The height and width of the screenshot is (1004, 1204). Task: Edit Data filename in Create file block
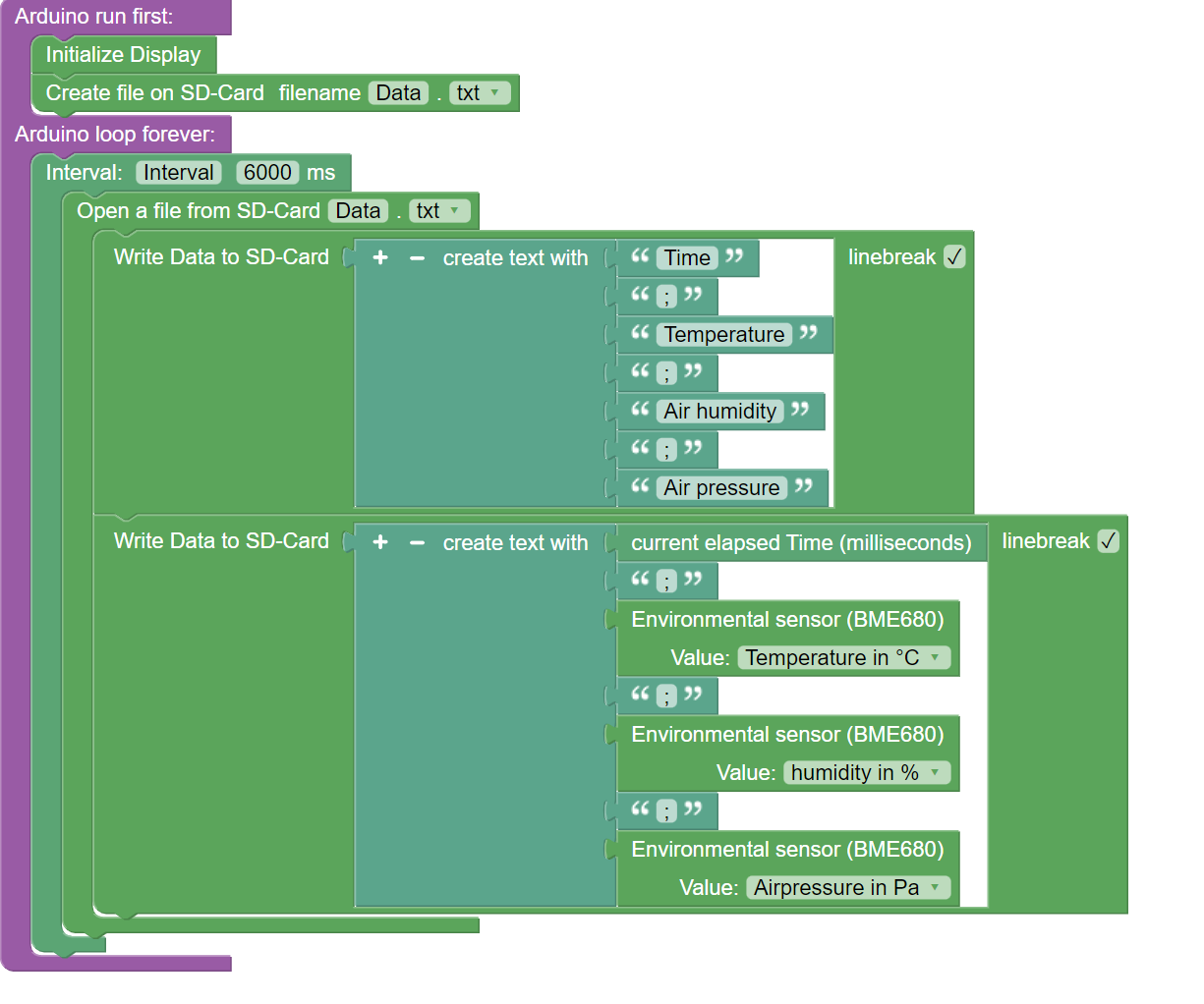click(x=398, y=93)
